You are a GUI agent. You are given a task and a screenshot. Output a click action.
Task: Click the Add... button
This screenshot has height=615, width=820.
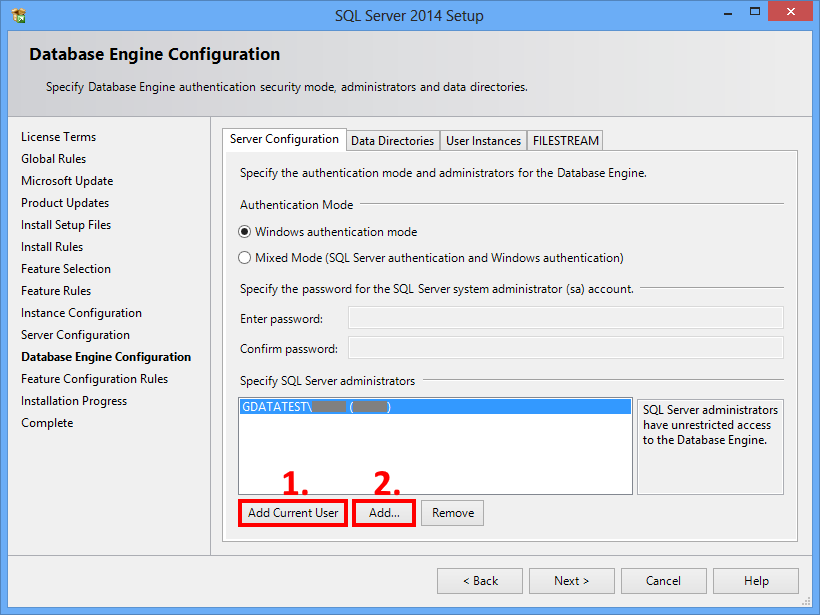point(384,513)
